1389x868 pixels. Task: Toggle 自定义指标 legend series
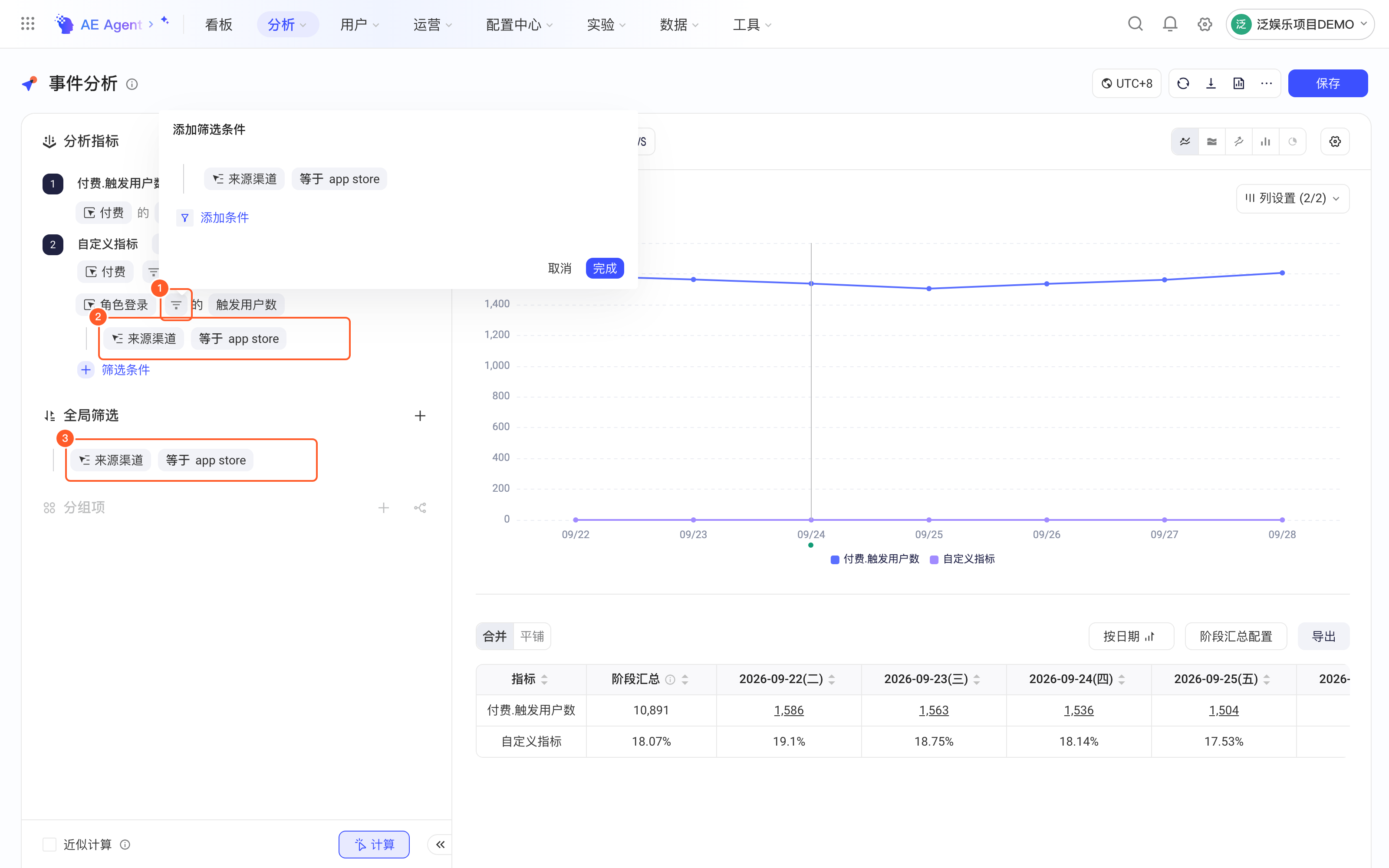pos(963,559)
